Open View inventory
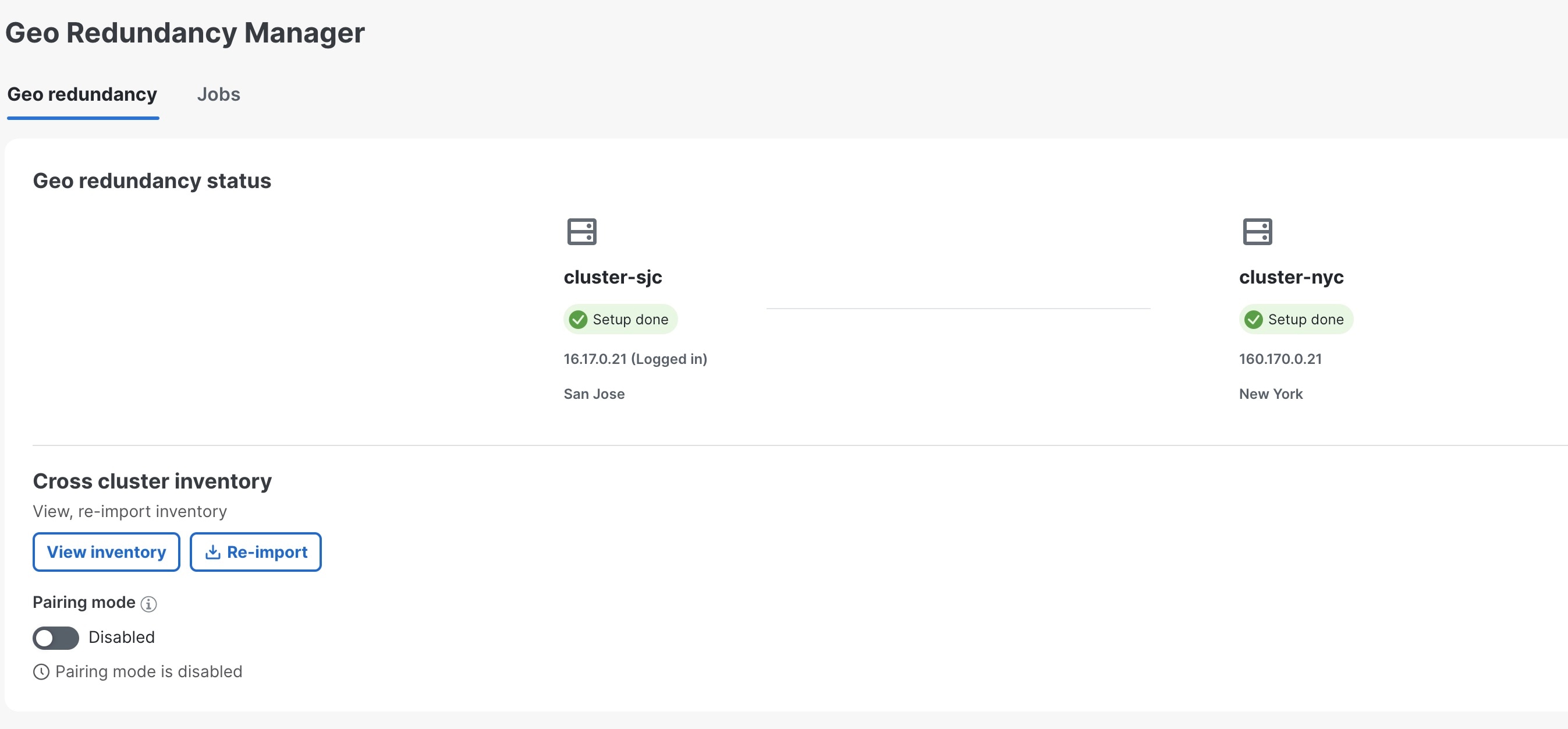 click(x=106, y=552)
